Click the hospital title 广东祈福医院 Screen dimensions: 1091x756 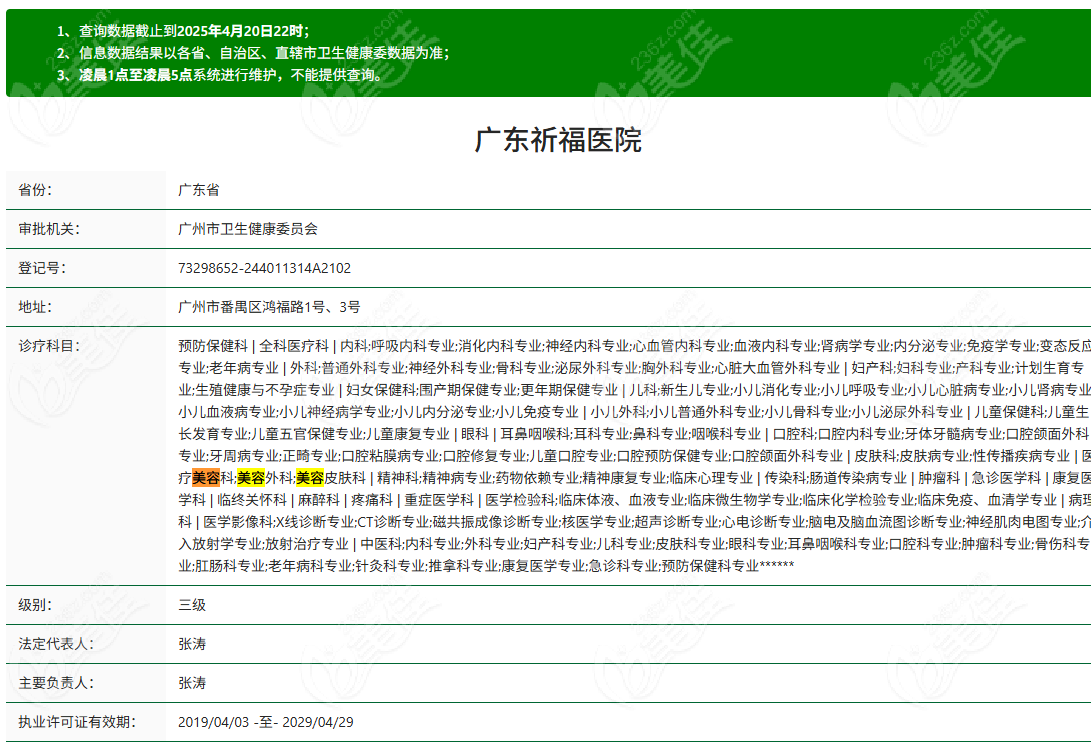pos(558,140)
